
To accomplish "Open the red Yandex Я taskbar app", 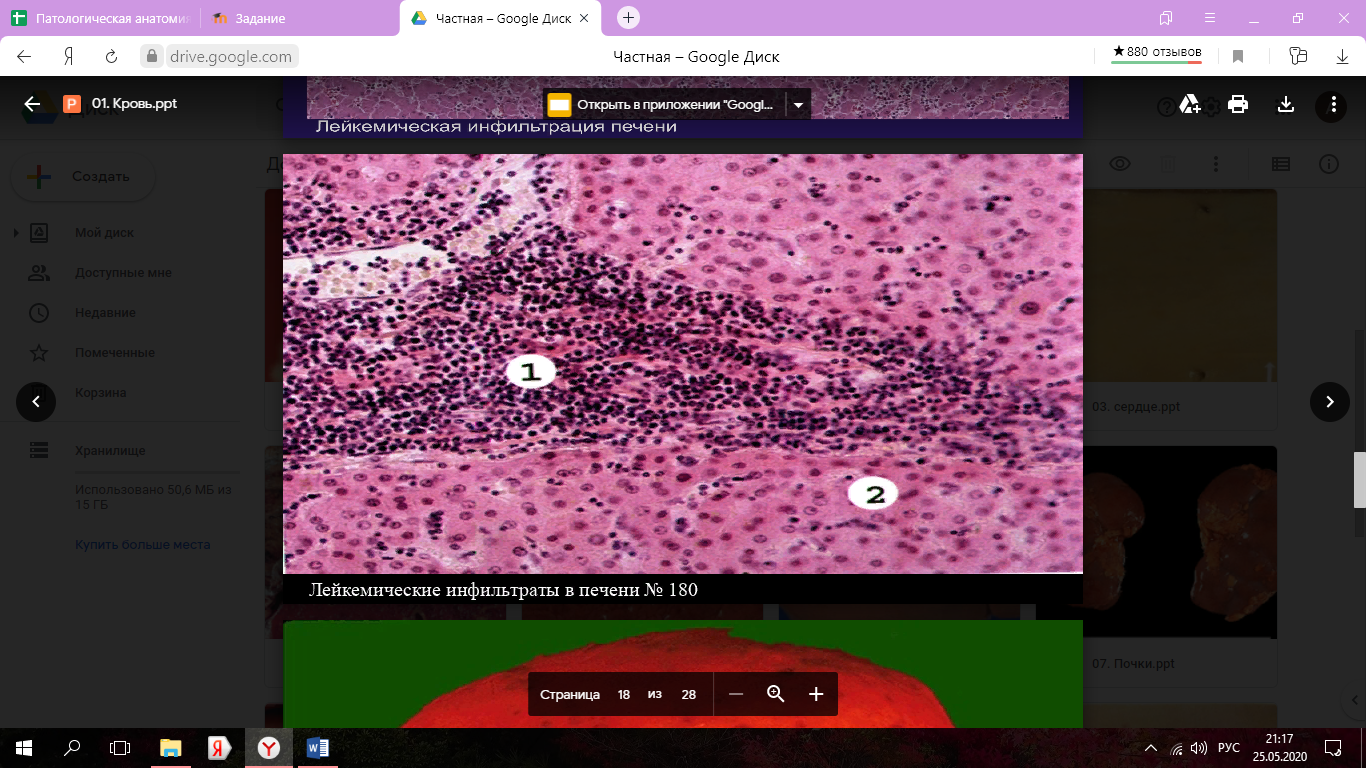I will [x=220, y=747].
